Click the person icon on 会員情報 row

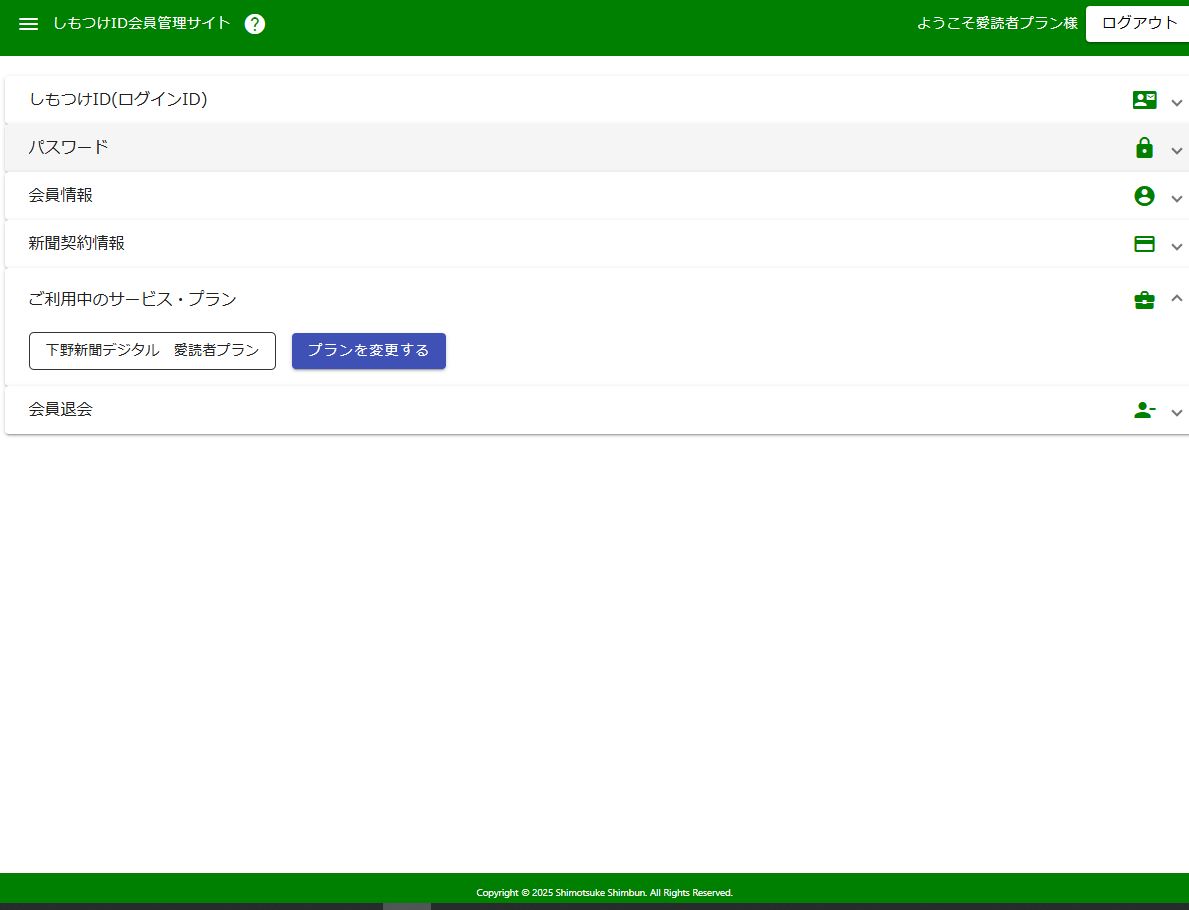1144,196
